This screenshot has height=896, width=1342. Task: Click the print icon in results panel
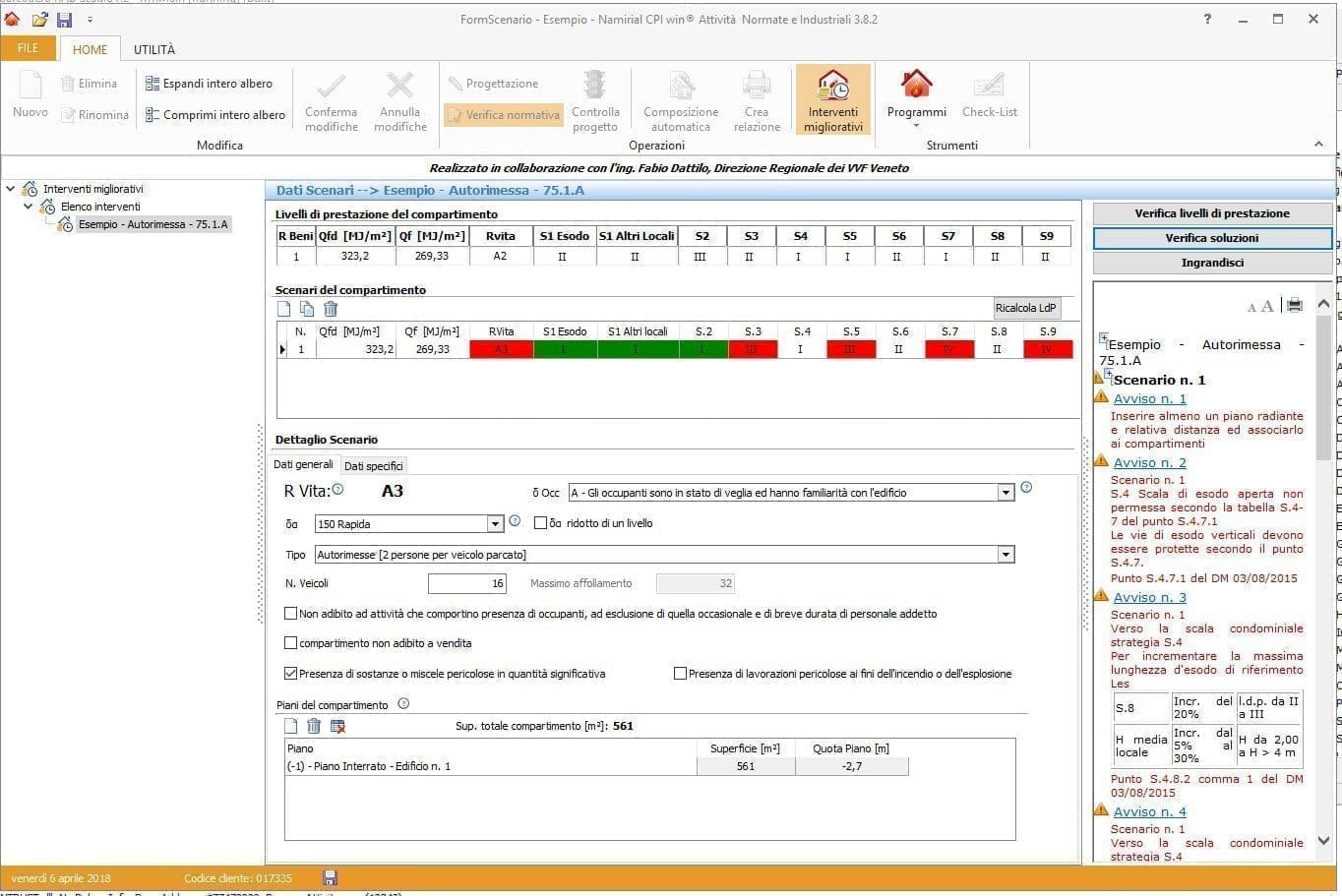(1294, 306)
